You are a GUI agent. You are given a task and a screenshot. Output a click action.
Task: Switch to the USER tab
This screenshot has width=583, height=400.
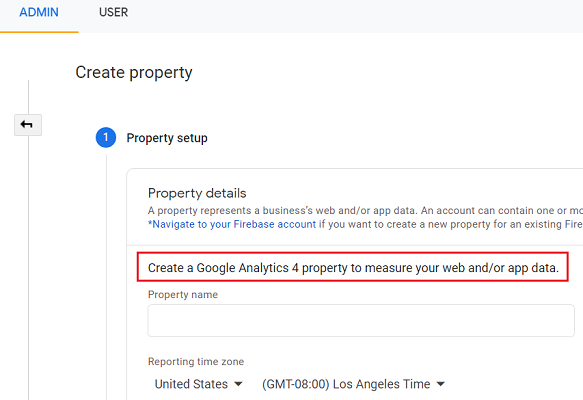[113, 12]
